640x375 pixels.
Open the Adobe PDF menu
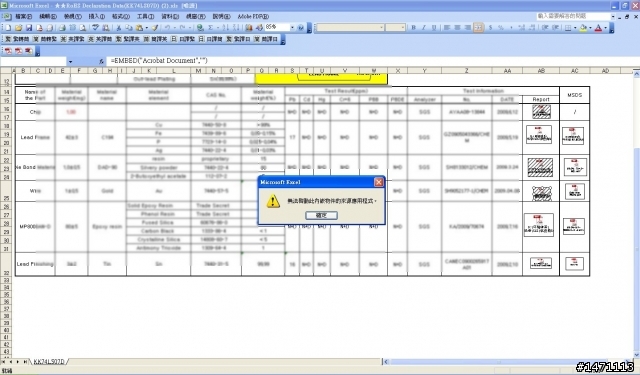click(x=253, y=16)
